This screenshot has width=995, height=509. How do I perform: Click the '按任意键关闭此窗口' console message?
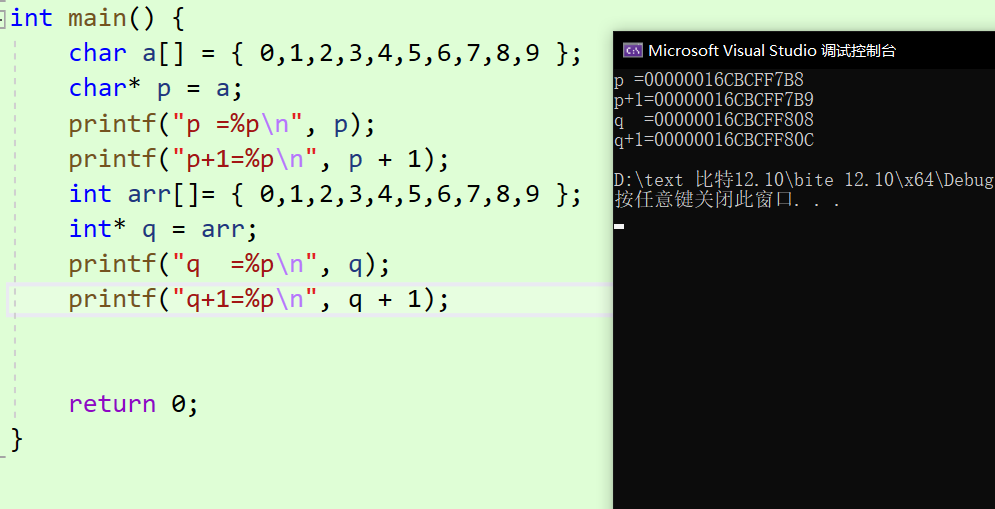(x=727, y=201)
